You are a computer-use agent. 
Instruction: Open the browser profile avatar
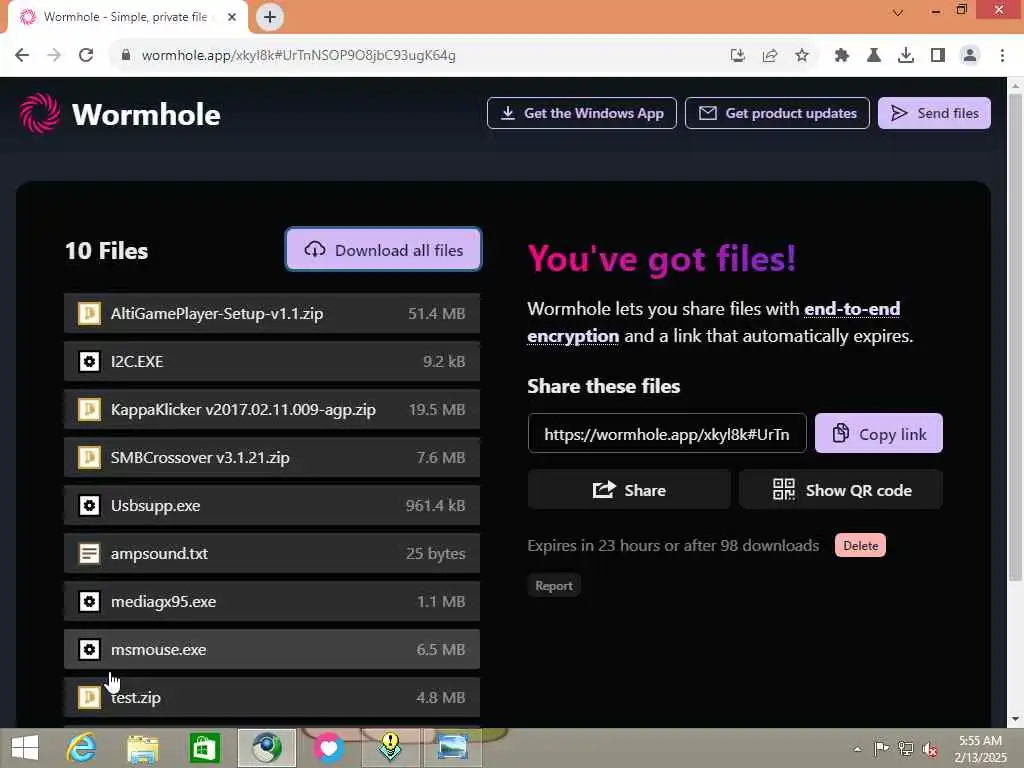pyautogui.click(x=970, y=56)
